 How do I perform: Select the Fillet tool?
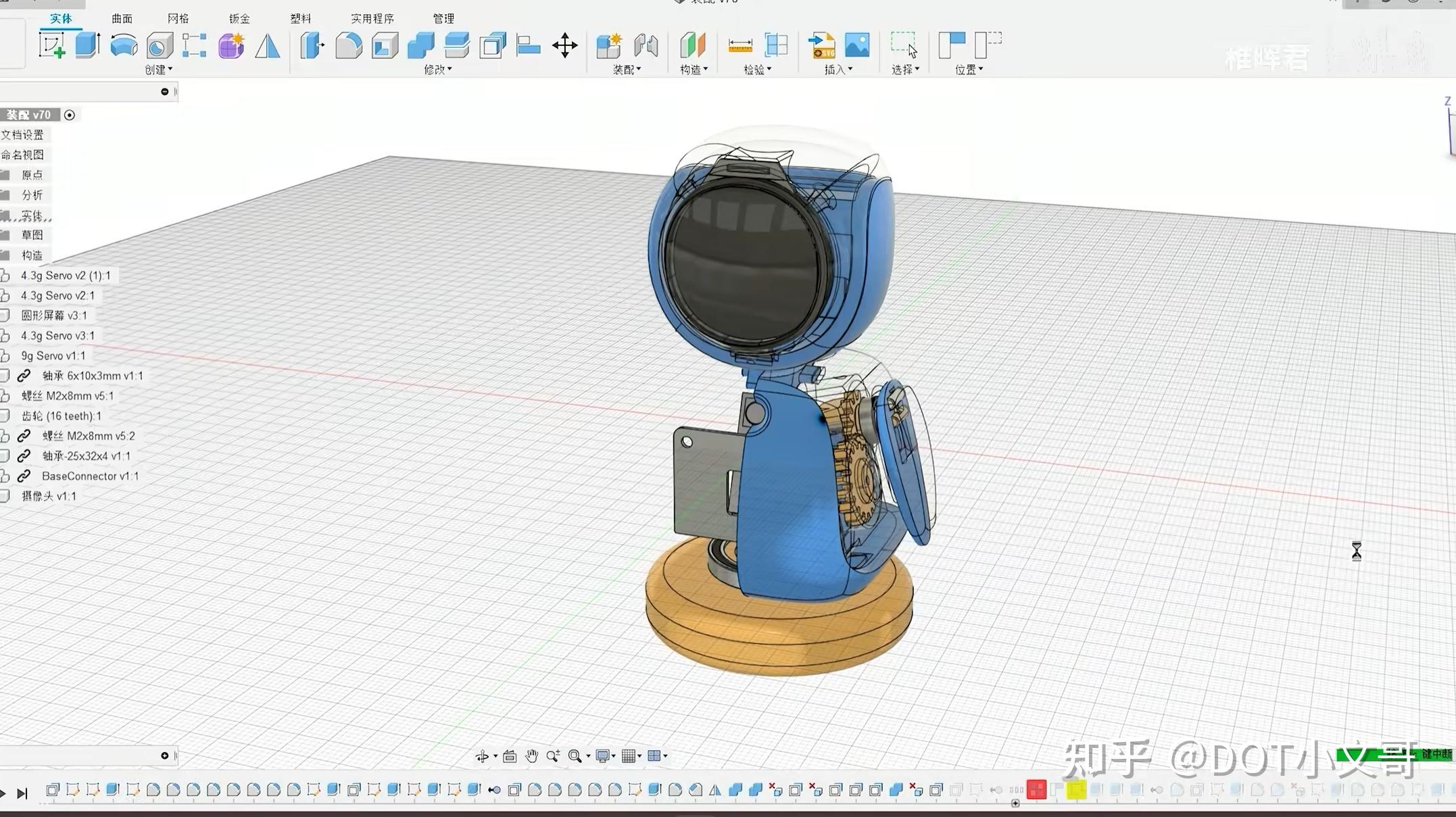tap(349, 46)
